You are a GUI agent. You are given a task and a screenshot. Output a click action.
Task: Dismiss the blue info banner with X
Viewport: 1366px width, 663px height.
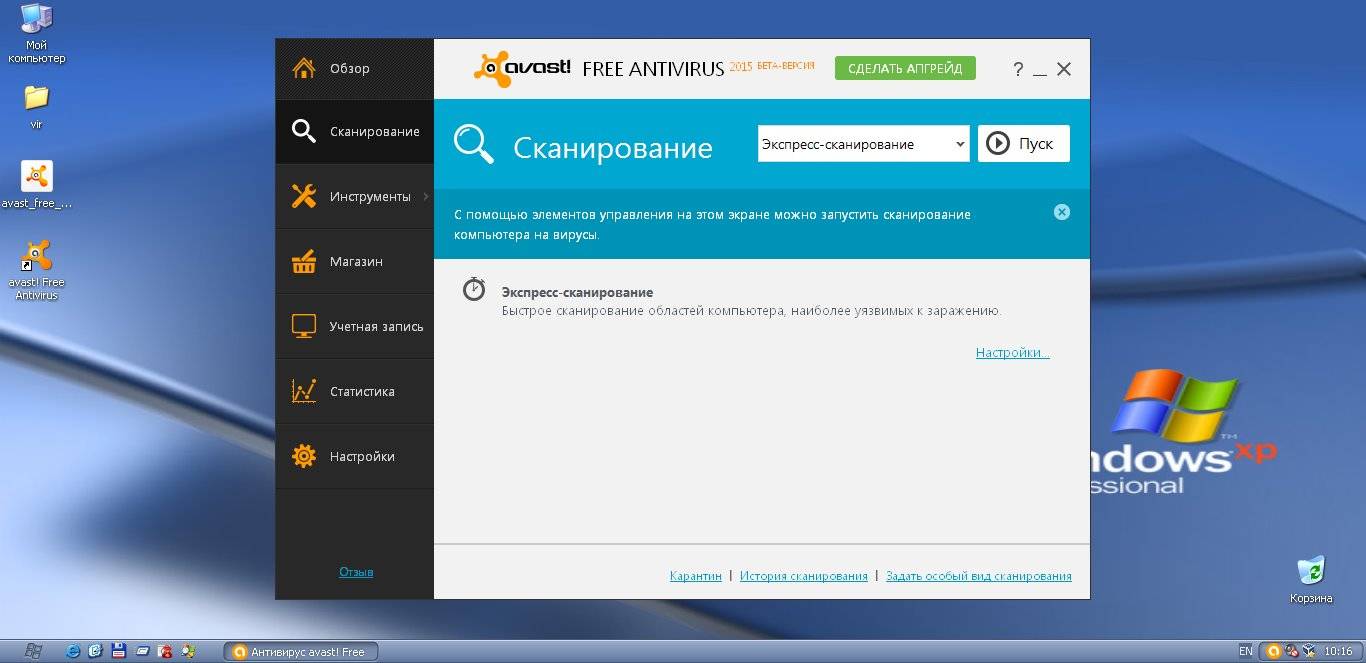point(1062,212)
